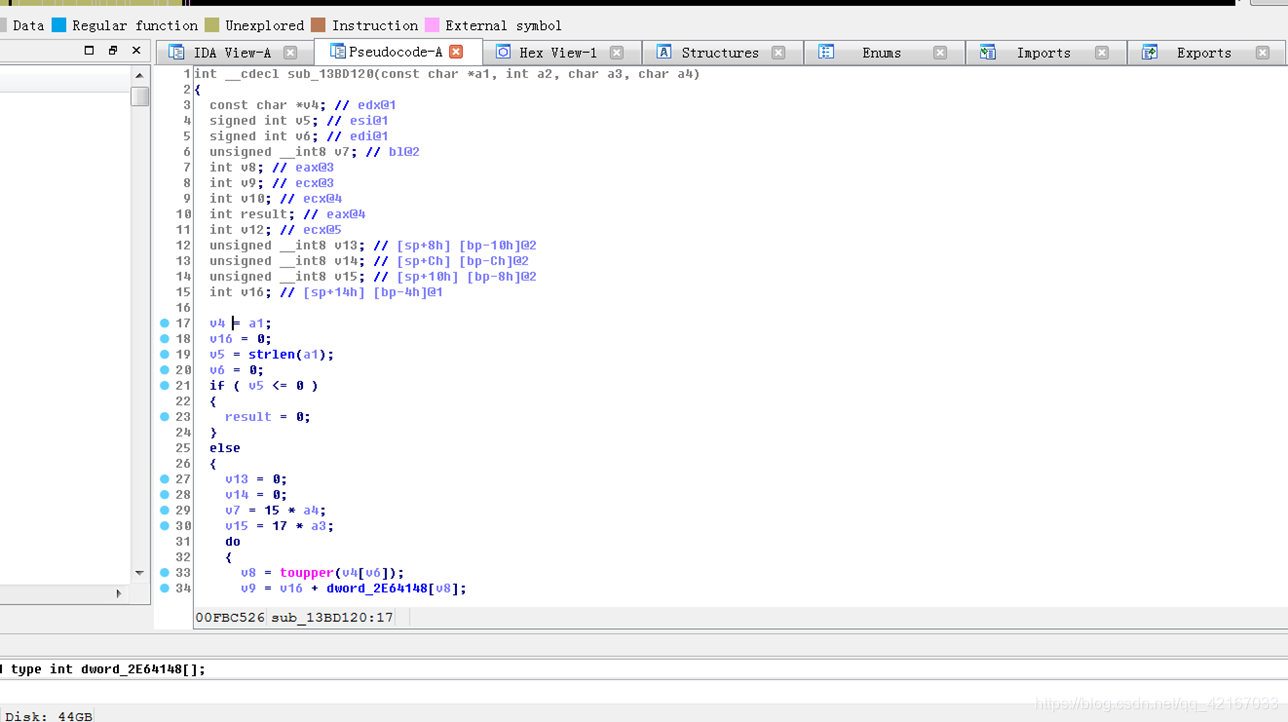Toggle breakpoint dot on line 18
Image resolution: width=1288 pixels, height=722 pixels.
point(164,339)
